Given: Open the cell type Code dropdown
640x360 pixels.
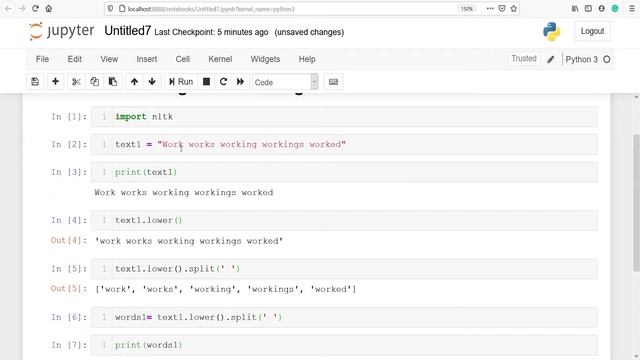Looking at the screenshot, I should pyautogui.click(x=285, y=82).
